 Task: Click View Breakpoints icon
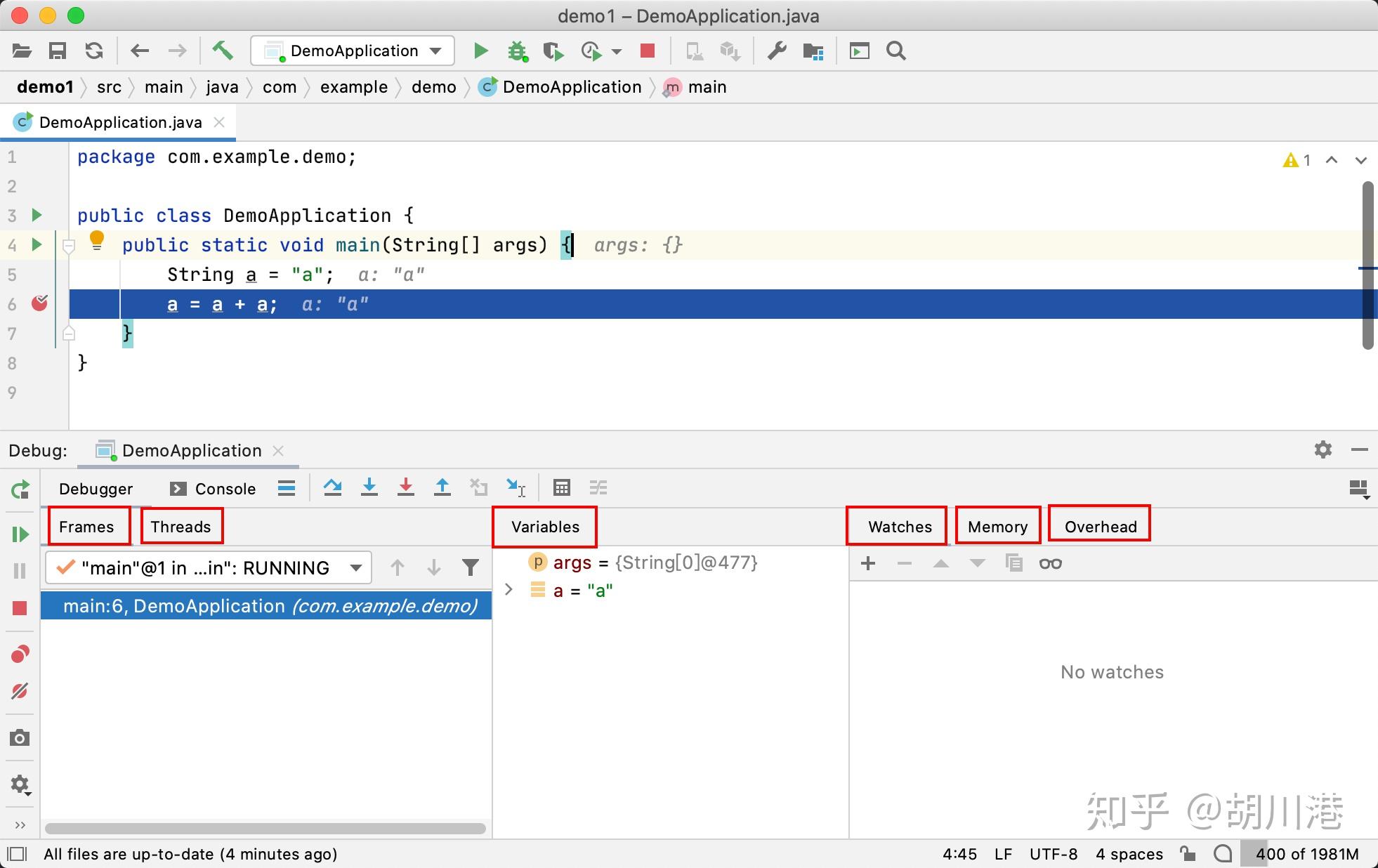pyautogui.click(x=20, y=655)
